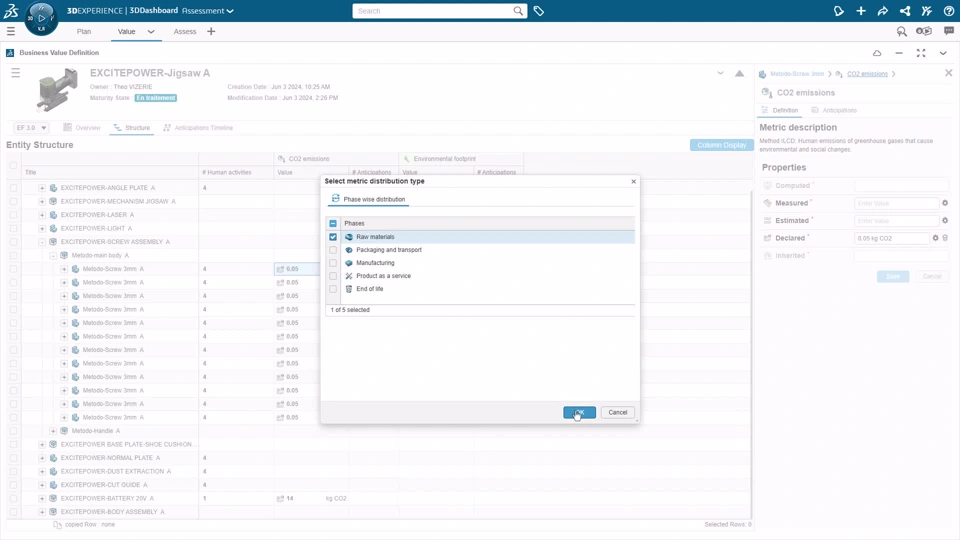Open the 3DEXPERIENCE compass icon
The image size is (960, 540).
point(41,18)
